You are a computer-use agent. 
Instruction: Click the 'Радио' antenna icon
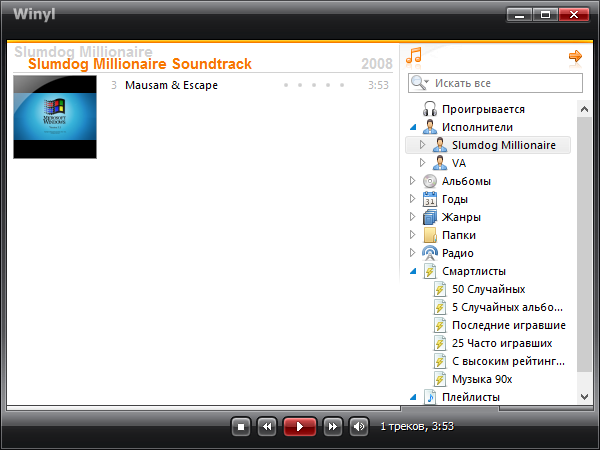pyautogui.click(x=430, y=253)
